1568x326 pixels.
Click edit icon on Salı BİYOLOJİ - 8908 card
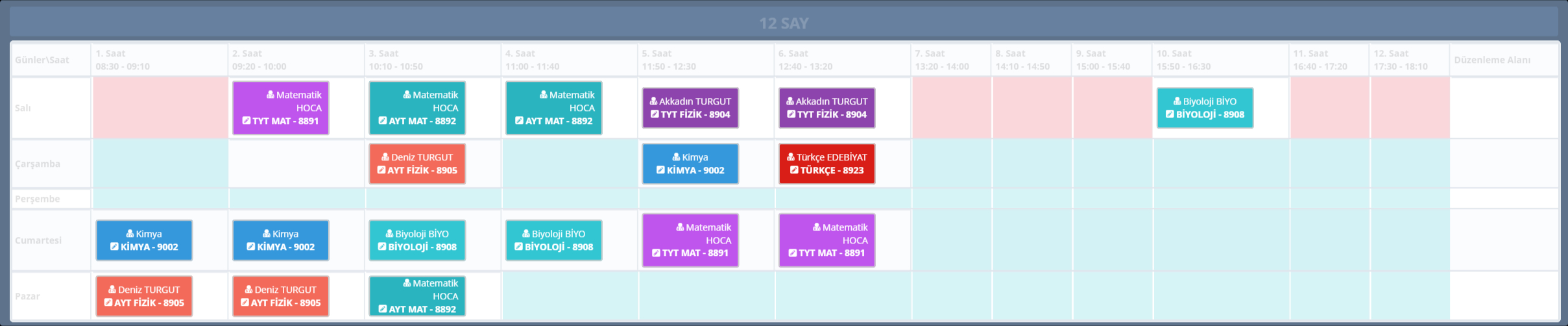coord(1170,114)
